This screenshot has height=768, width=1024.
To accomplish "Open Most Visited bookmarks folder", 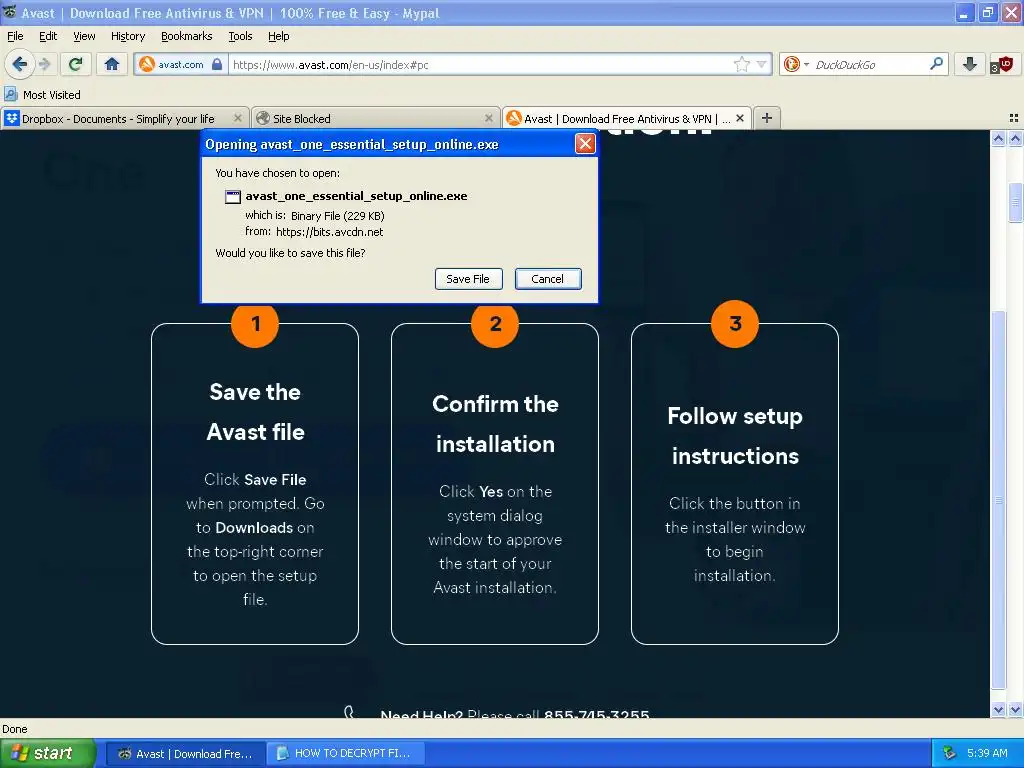I will (42, 95).
